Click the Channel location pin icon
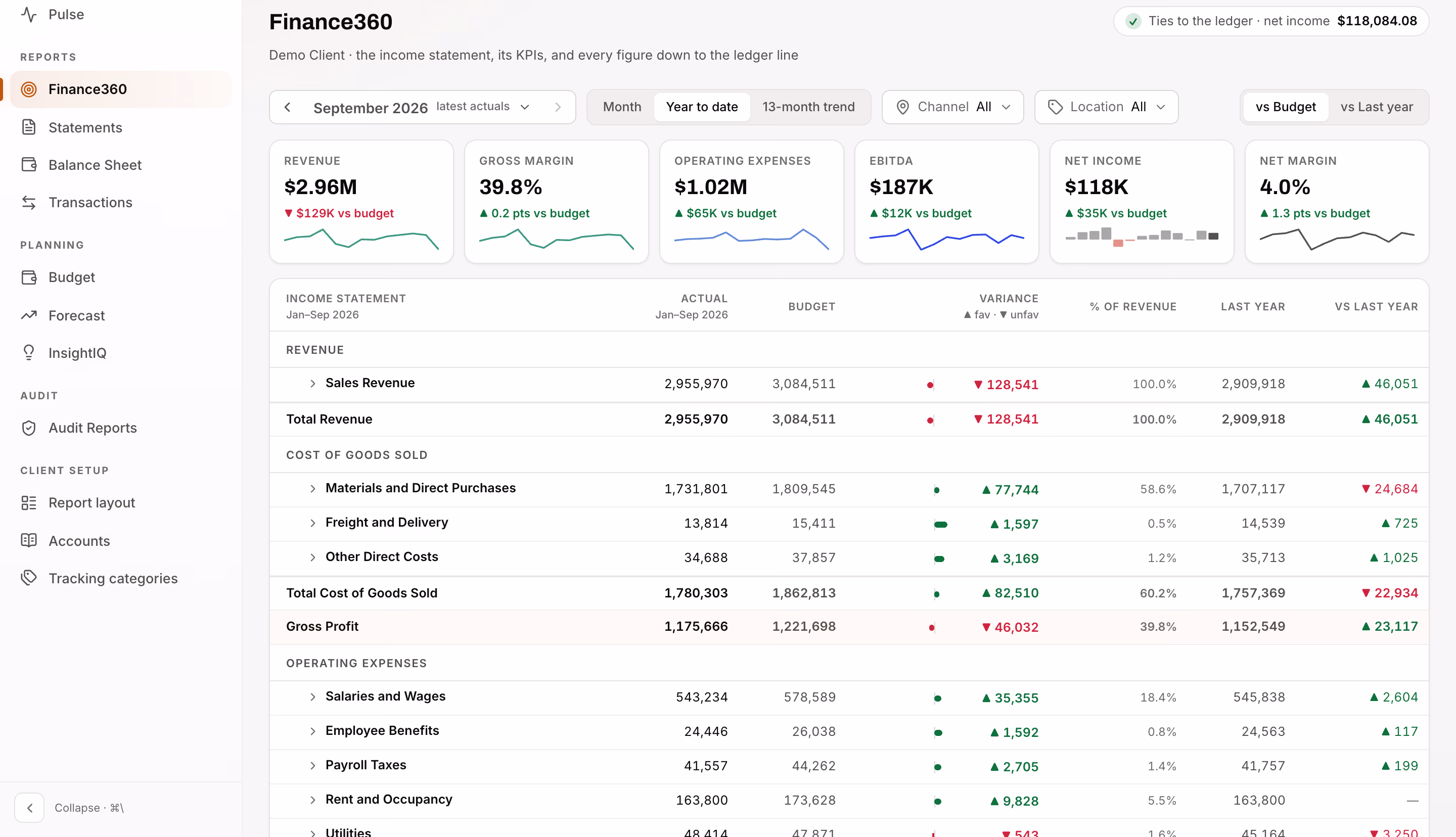This screenshot has width=1456, height=837. (902, 107)
